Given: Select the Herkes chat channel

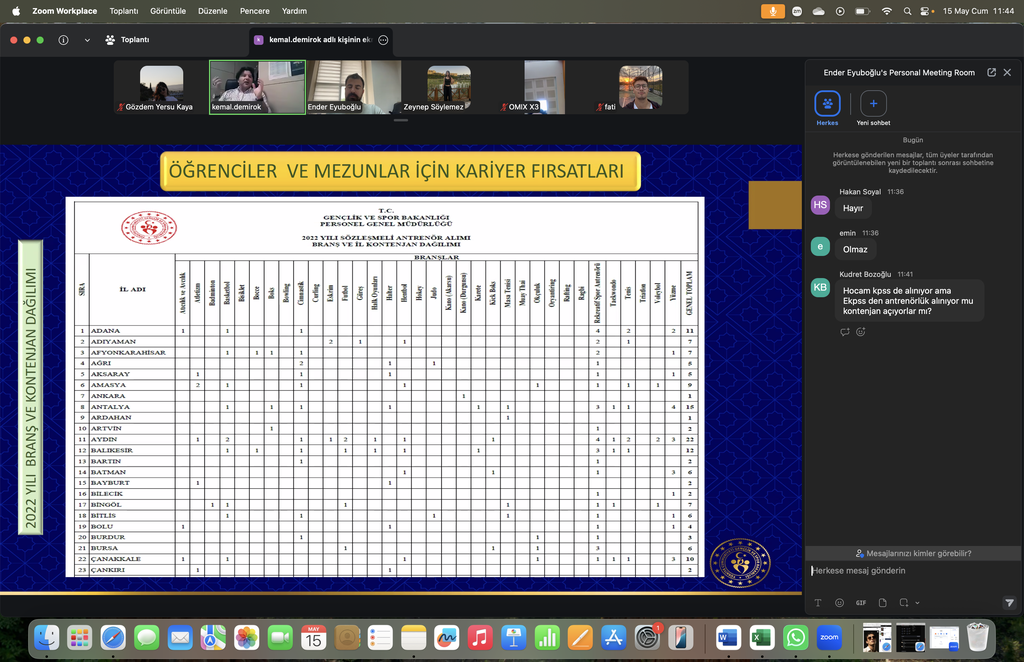Looking at the screenshot, I should point(827,108).
